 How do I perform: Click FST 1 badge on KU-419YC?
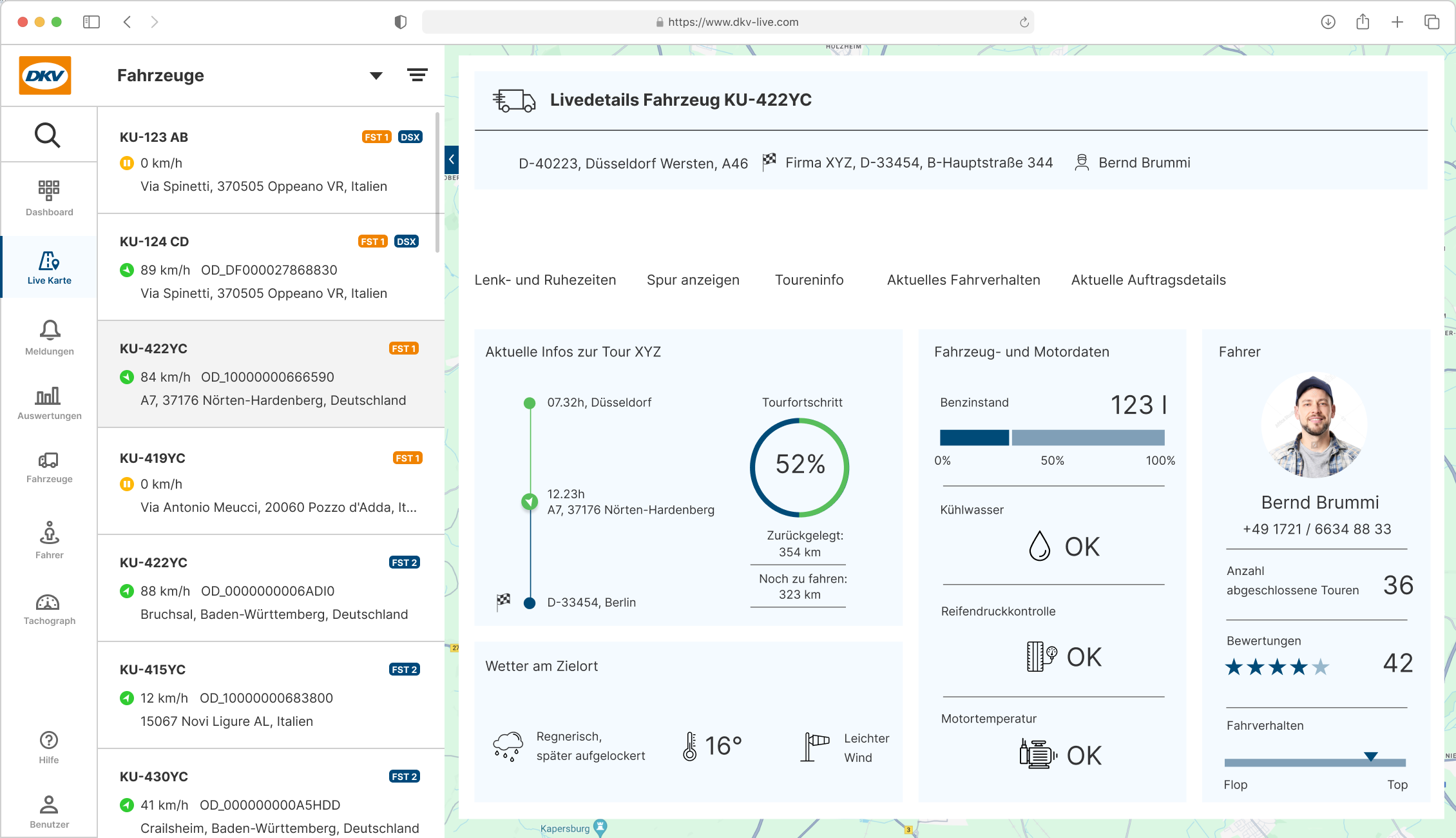(407, 458)
